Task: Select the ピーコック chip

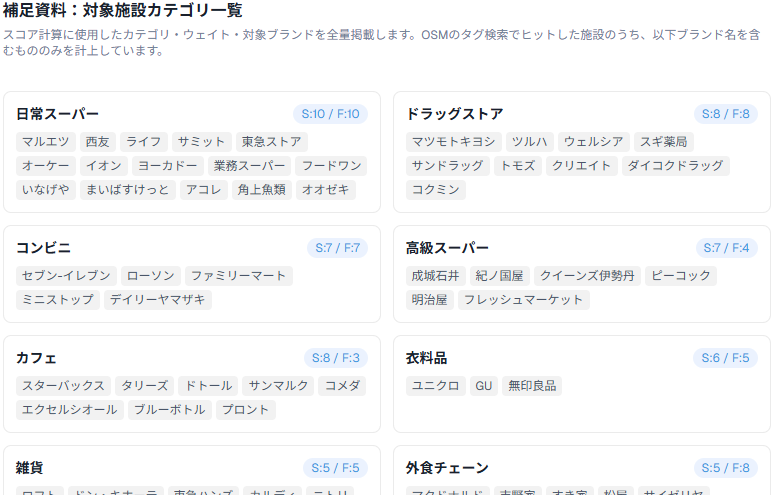Action: tap(681, 276)
